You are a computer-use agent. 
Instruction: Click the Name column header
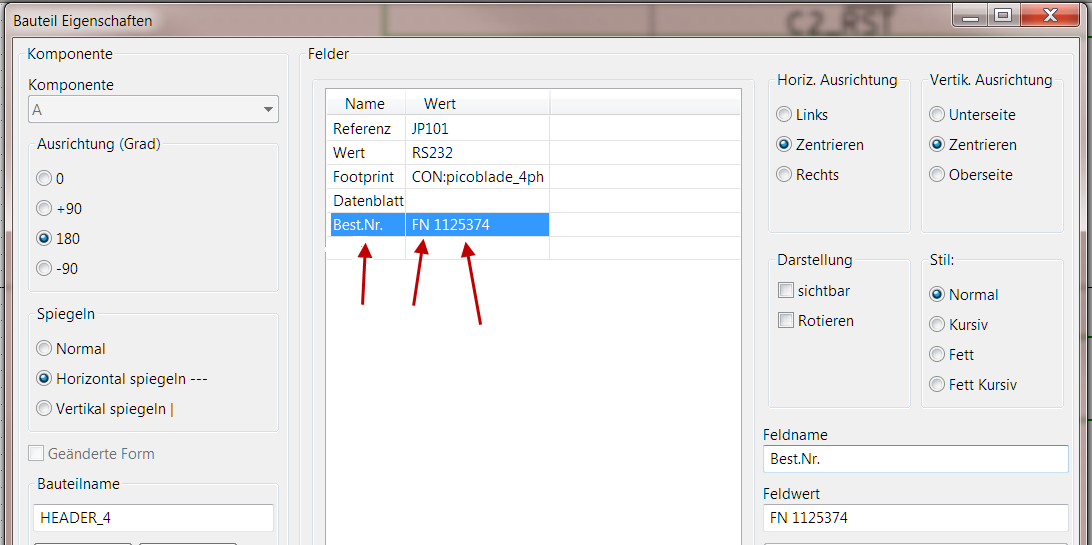point(366,104)
